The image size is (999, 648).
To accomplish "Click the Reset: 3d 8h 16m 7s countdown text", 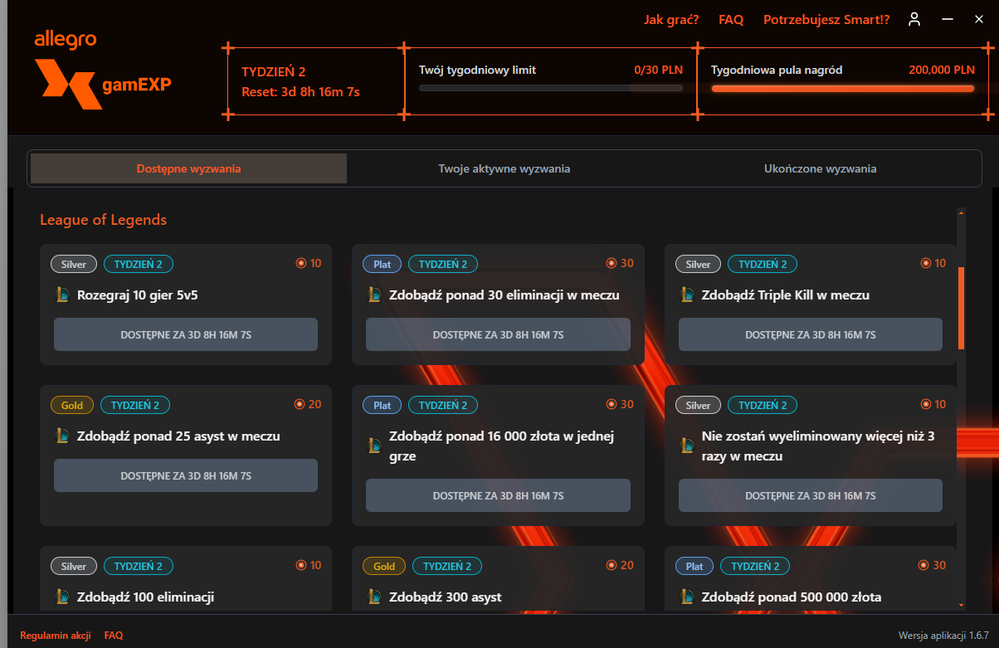I will click(301, 92).
